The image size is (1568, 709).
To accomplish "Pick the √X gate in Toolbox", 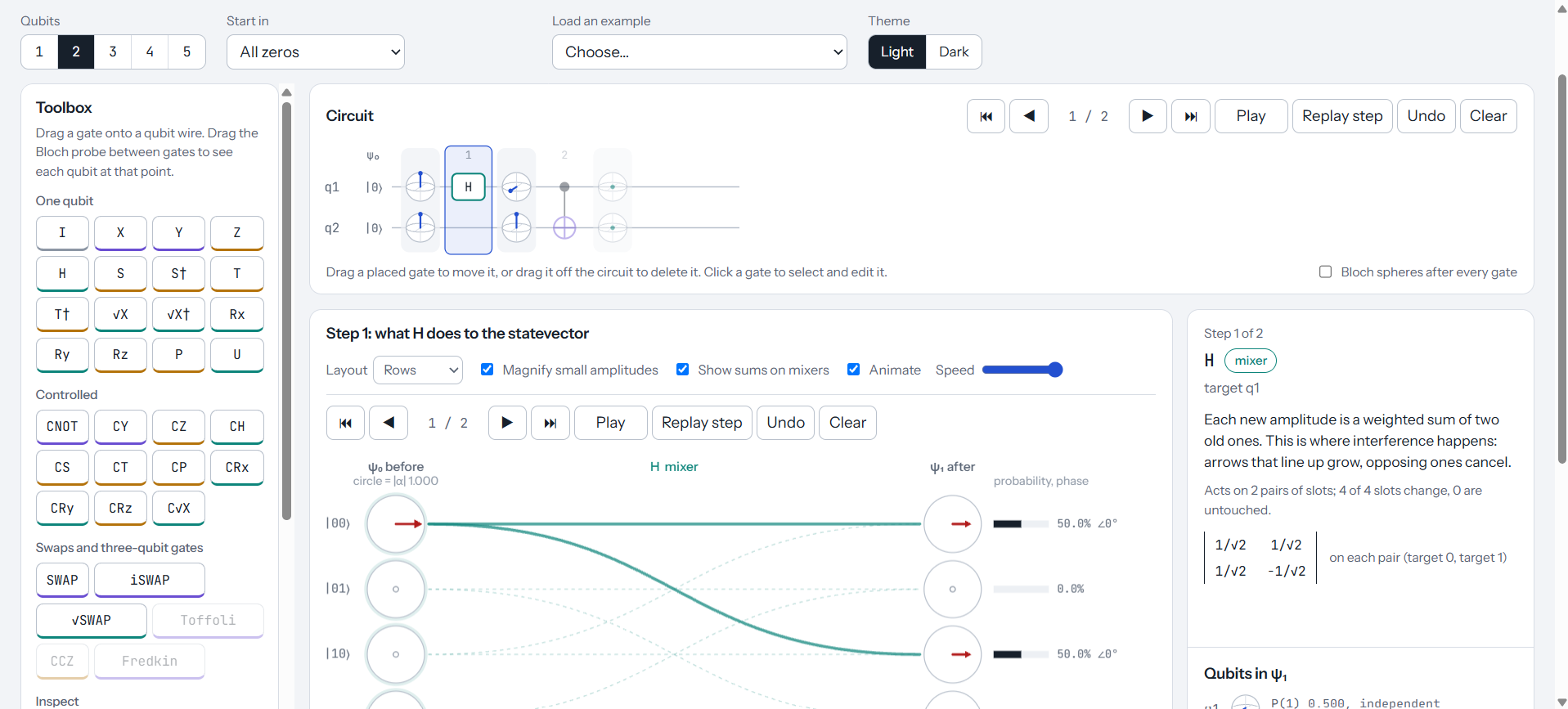I will click(x=120, y=315).
